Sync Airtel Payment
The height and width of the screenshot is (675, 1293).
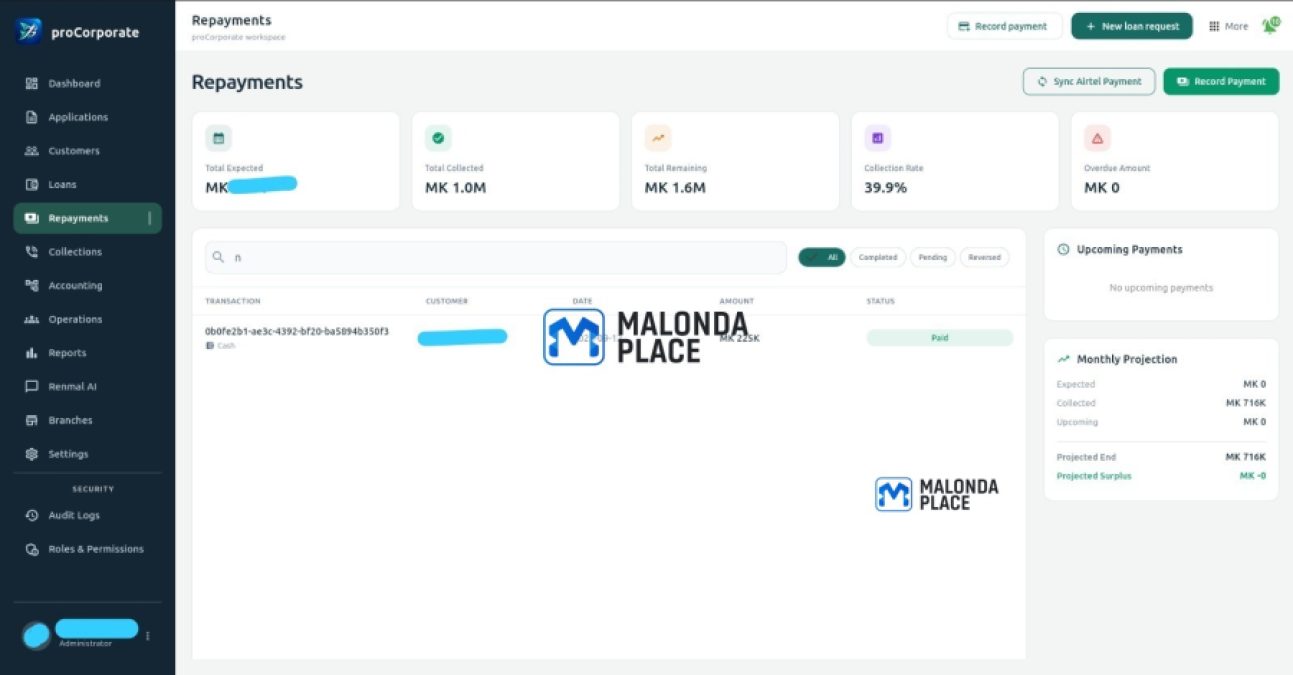[1089, 81]
